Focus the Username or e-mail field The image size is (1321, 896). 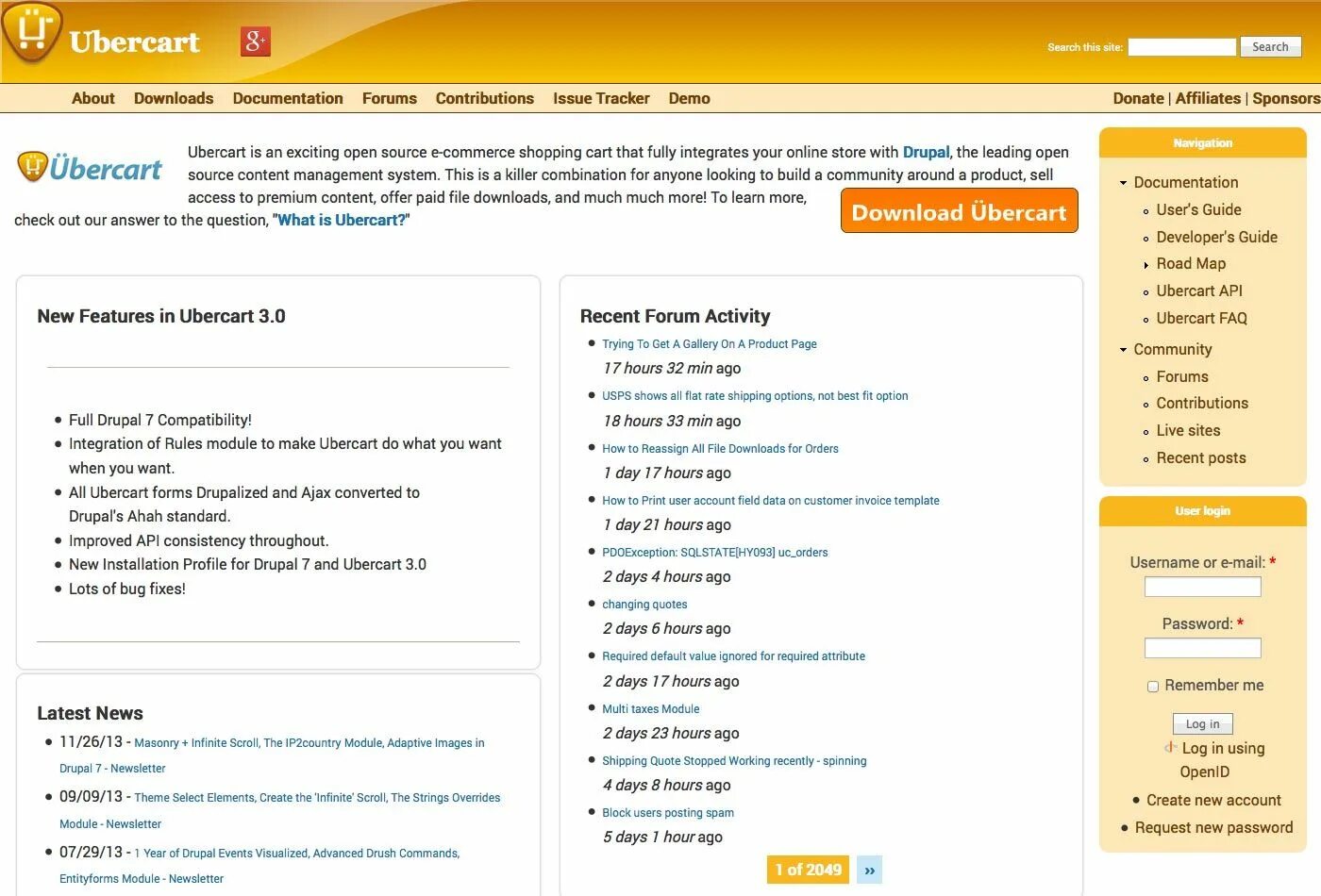(x=1203, y=587)
